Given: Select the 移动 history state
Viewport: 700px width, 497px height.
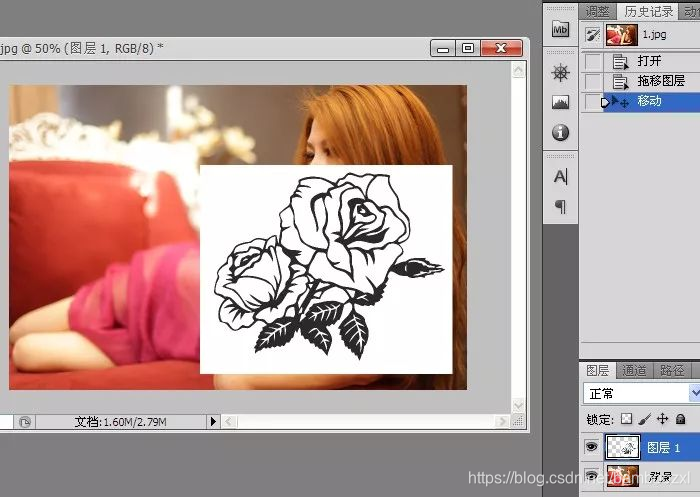Looking at the screenshot, I should [651, 101].
